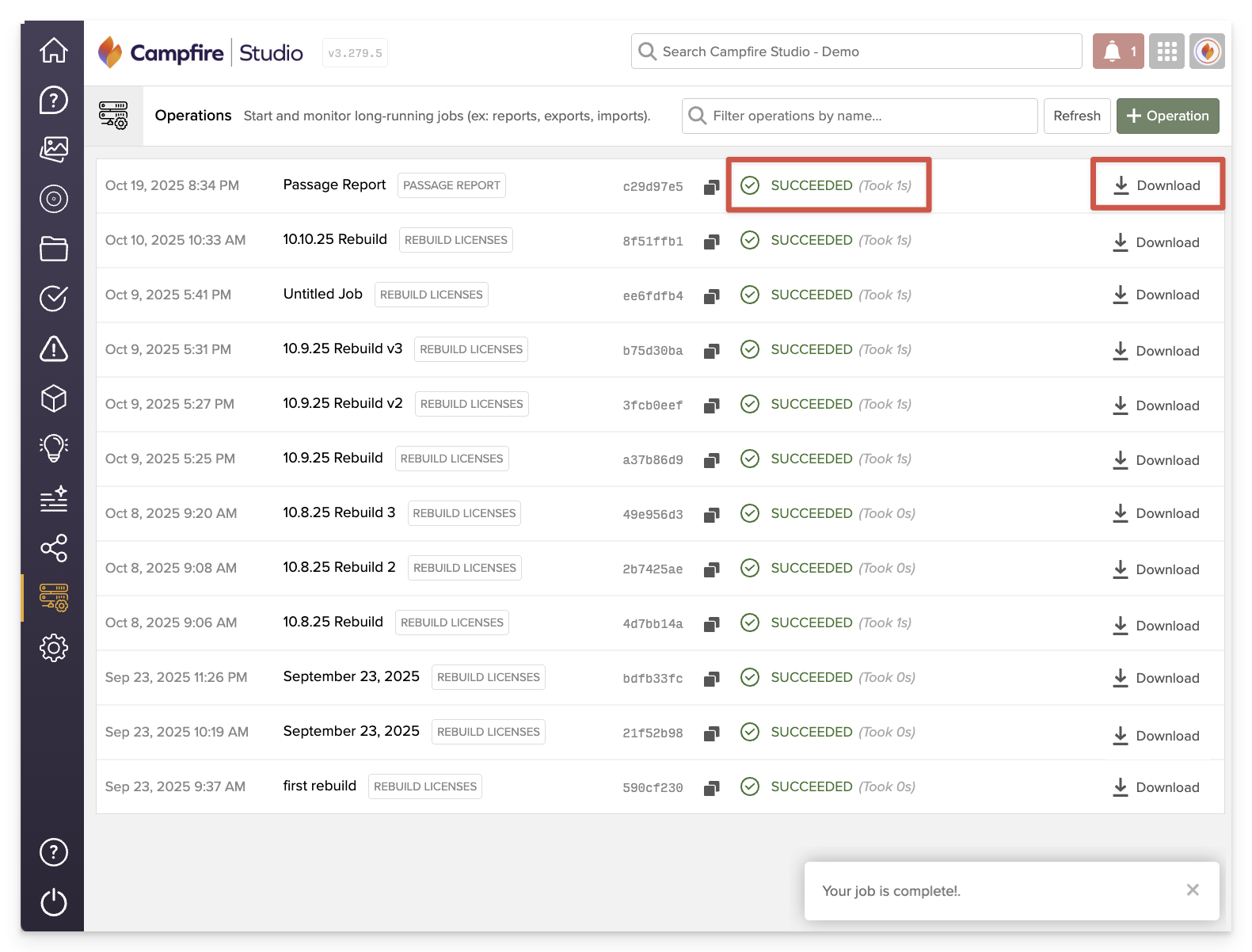Click the Refresh button
This screenshot has height=952, width=1252.
[1076, 116]
